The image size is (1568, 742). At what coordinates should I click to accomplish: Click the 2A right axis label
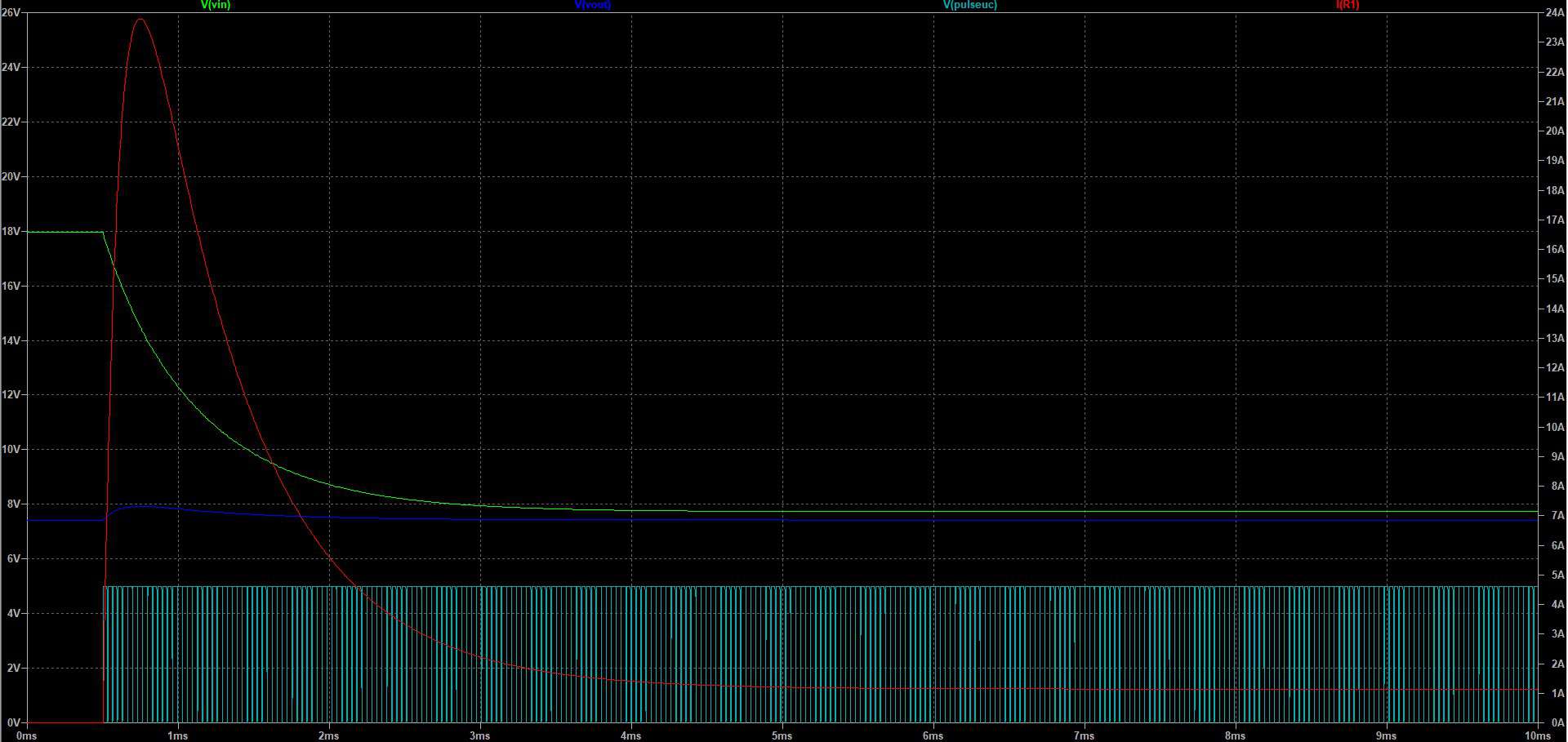click(1557, 664)
